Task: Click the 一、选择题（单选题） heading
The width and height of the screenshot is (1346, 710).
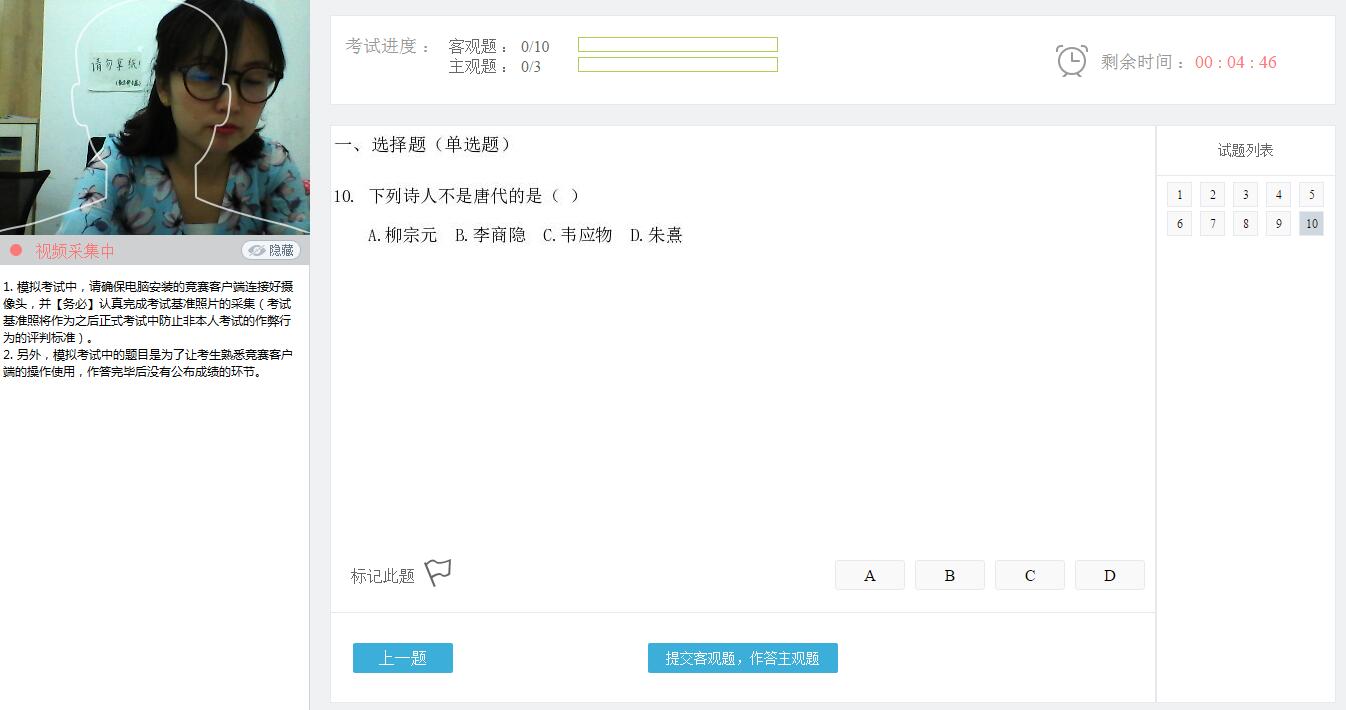Action: pos(424,145)
